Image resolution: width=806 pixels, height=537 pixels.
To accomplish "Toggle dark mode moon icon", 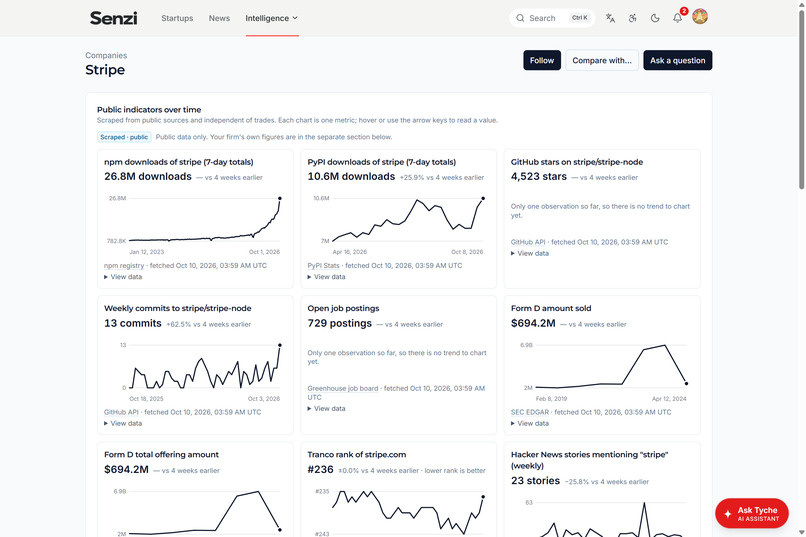I will 655,18.
